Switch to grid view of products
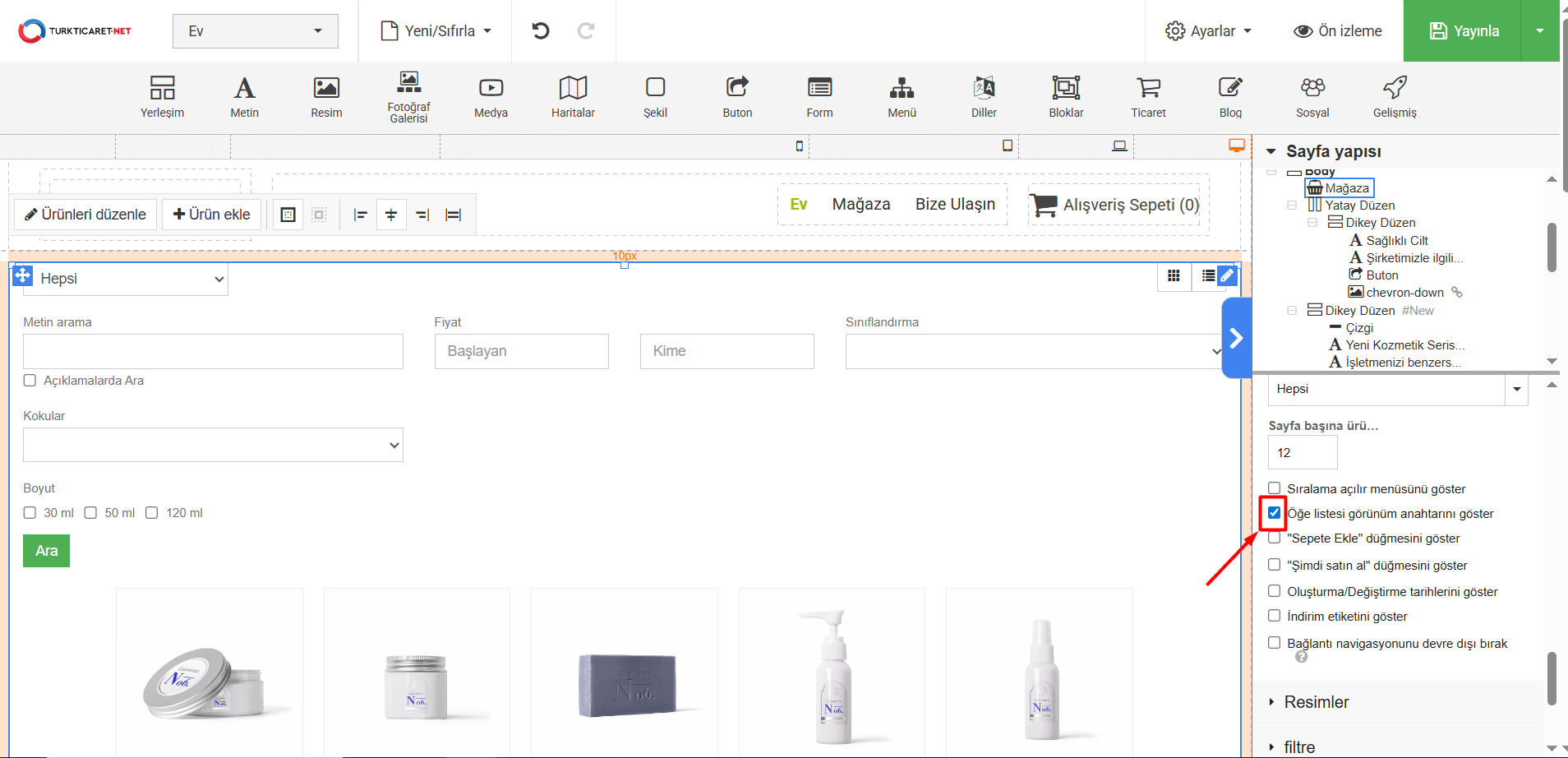This screenshot has width=1568, height=758. (x=1174, y=276)
